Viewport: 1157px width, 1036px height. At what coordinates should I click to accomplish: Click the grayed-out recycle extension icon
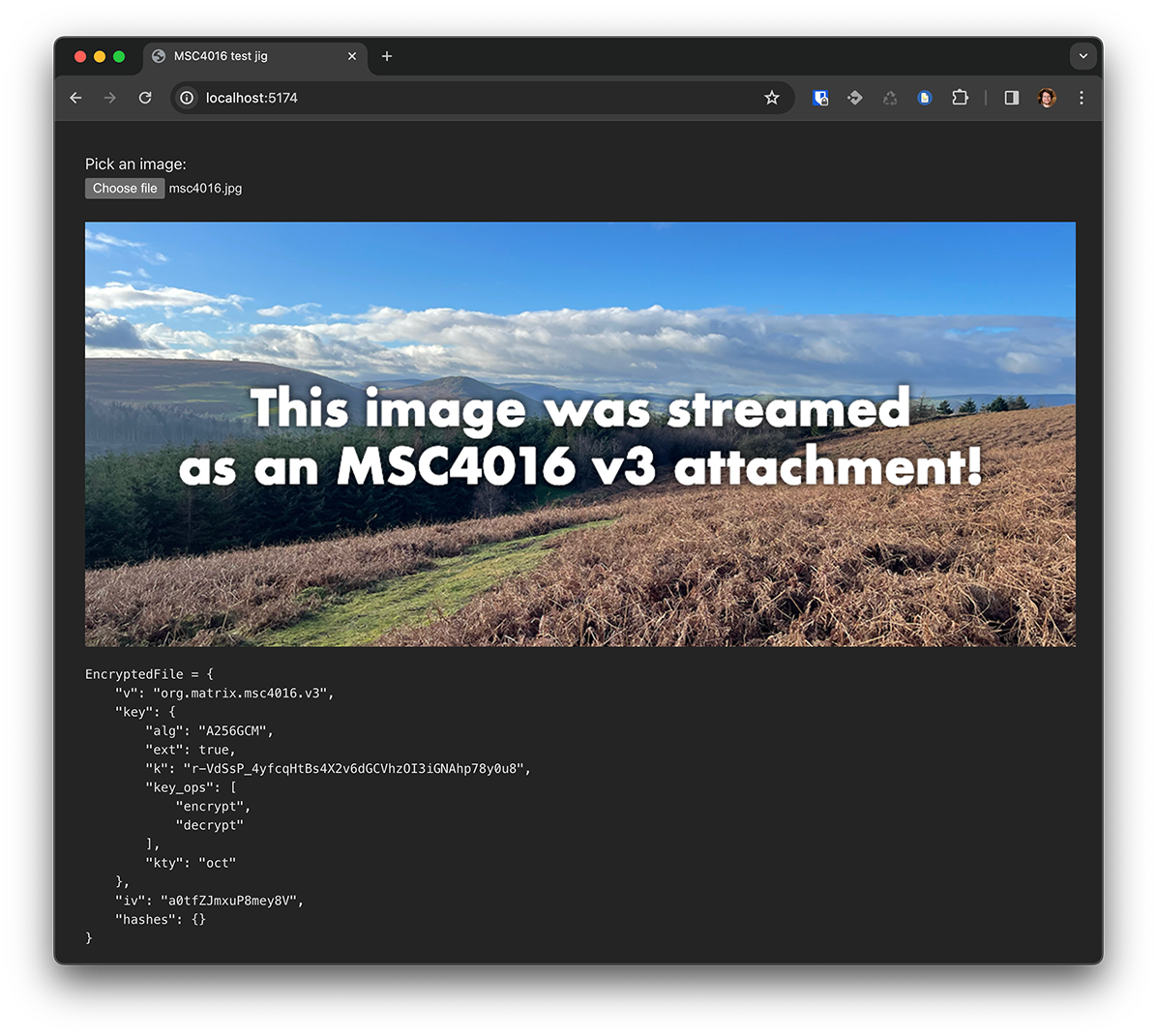coord(890,98)
